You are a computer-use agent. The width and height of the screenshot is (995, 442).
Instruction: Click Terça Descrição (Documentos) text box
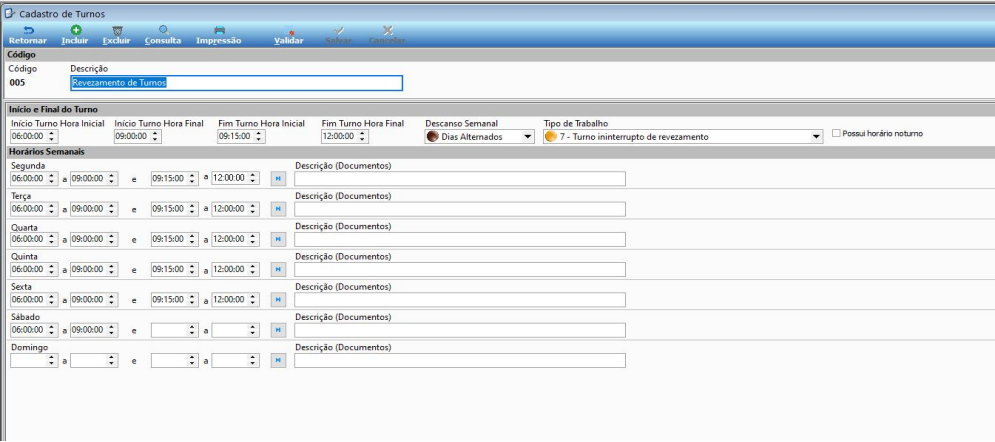[x=460, y=209]
